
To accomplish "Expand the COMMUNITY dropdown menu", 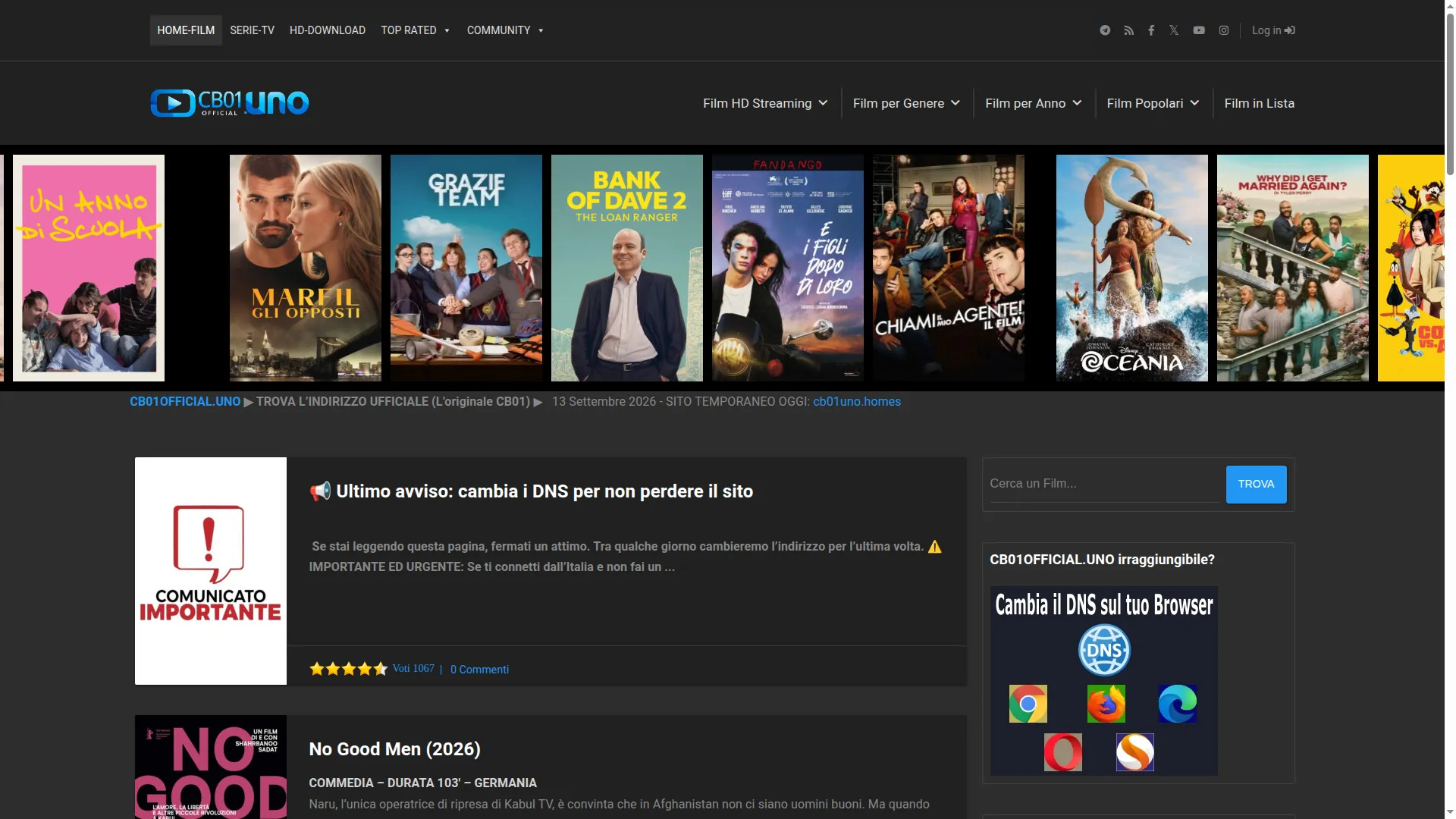I will [x=506, y=30].
